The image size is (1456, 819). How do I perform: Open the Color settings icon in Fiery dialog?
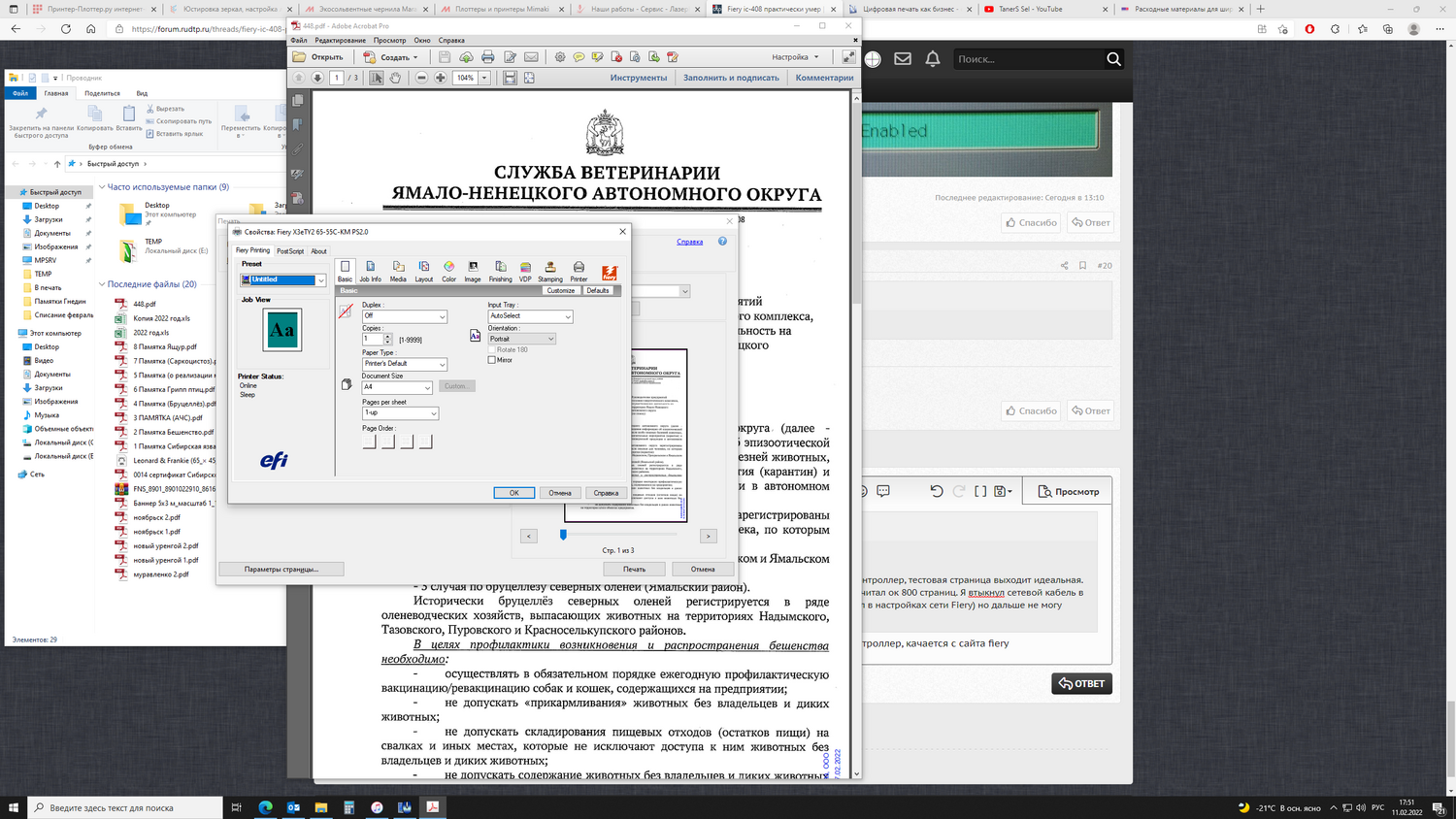point(448,271)
